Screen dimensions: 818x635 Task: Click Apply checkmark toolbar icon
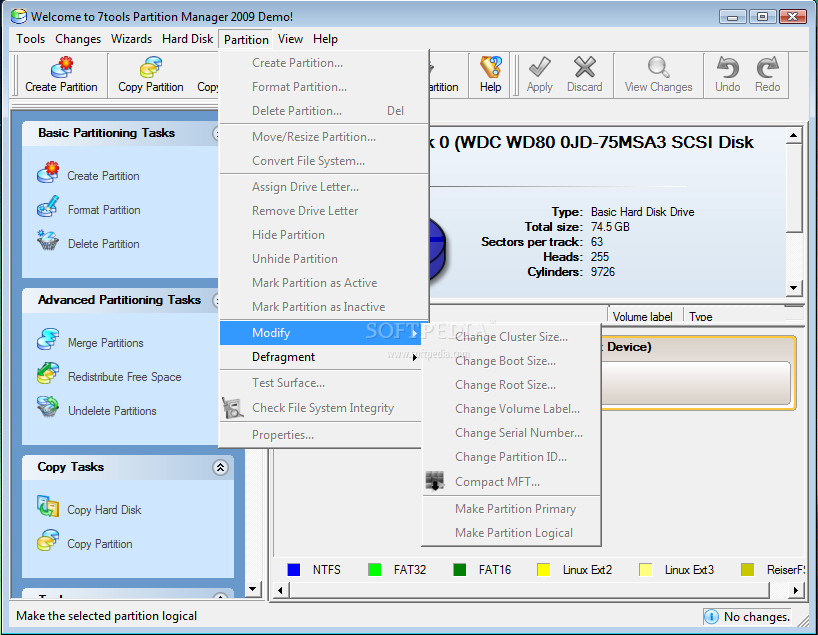click(x=539, y=67)
